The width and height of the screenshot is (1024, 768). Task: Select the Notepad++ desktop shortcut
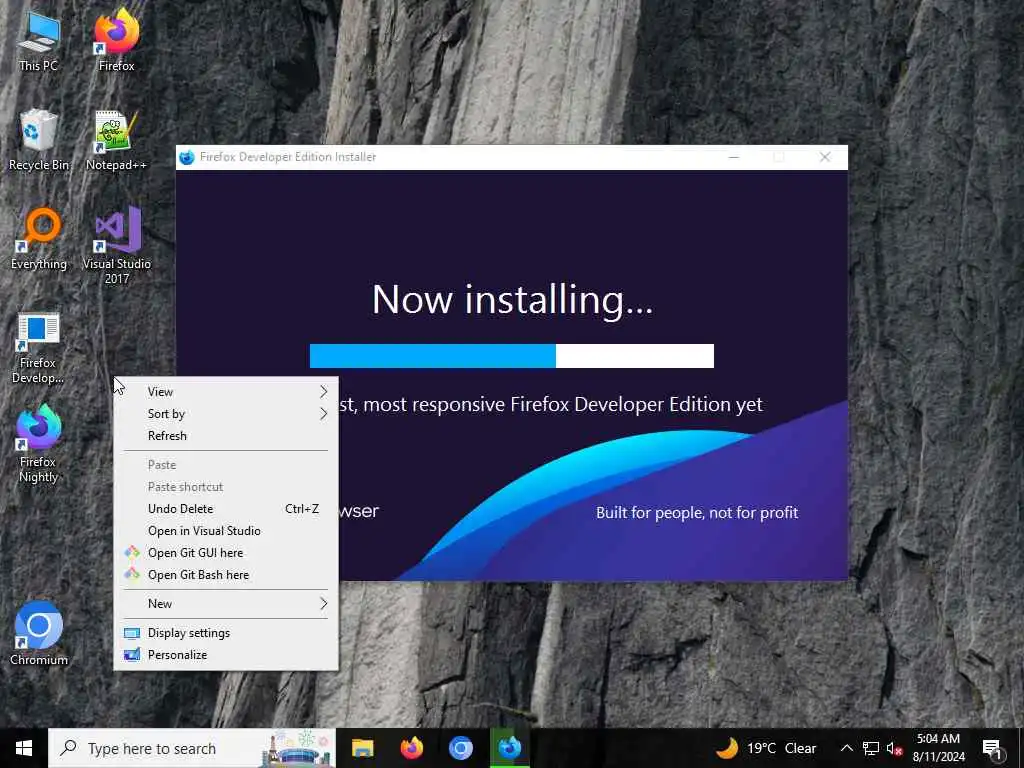click(116, 140)
